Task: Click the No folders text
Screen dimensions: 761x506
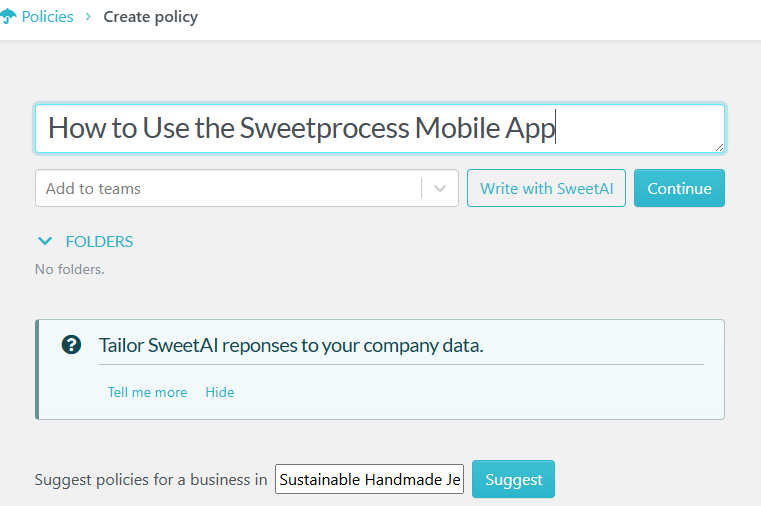Action: [x=70, y=269]
